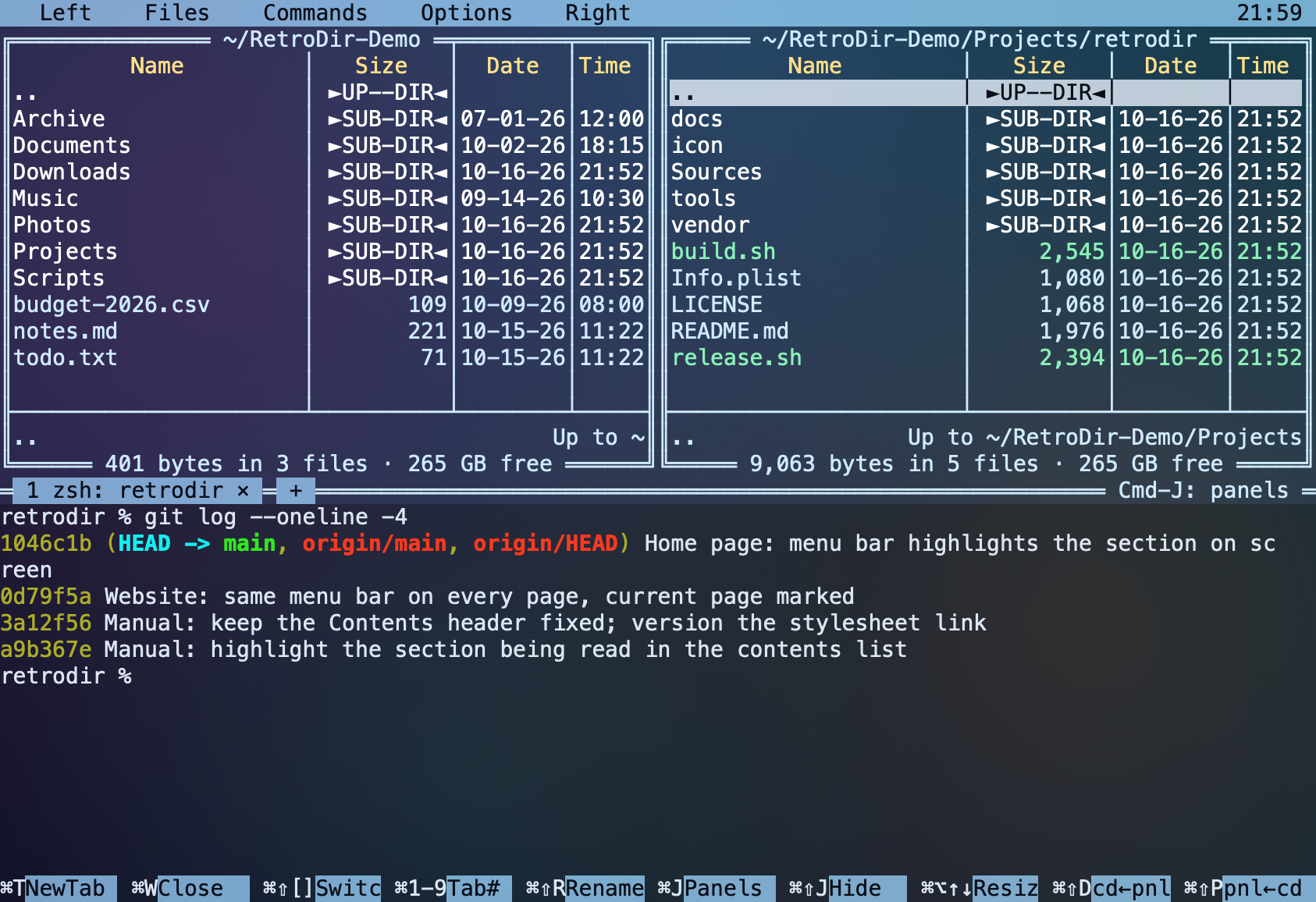Viewport: 1316px width, 902px height.
Task: Select Sources folder in right panel
Action: pos(987,172)
